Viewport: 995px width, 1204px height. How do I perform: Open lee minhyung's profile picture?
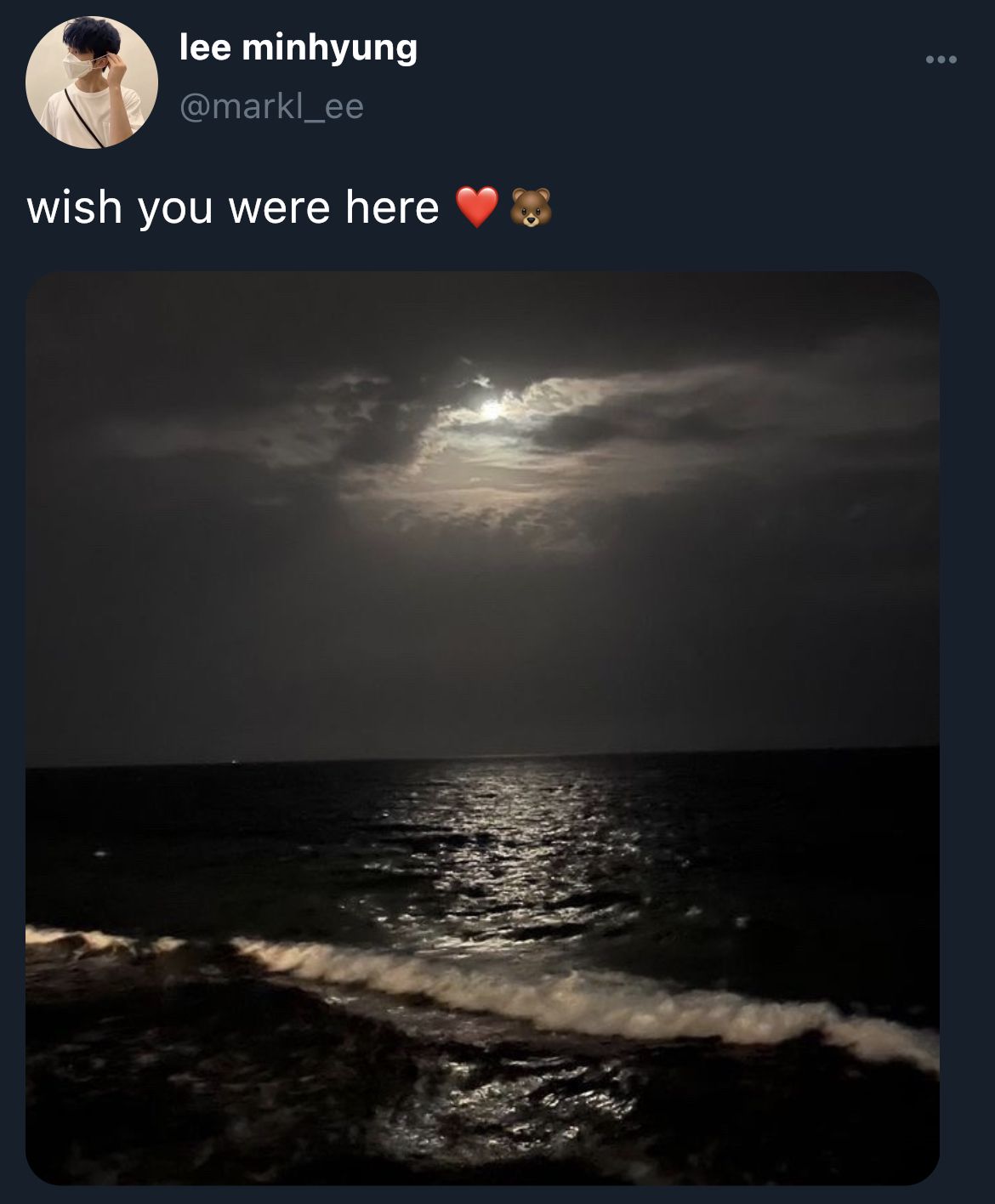click(91, 82)
